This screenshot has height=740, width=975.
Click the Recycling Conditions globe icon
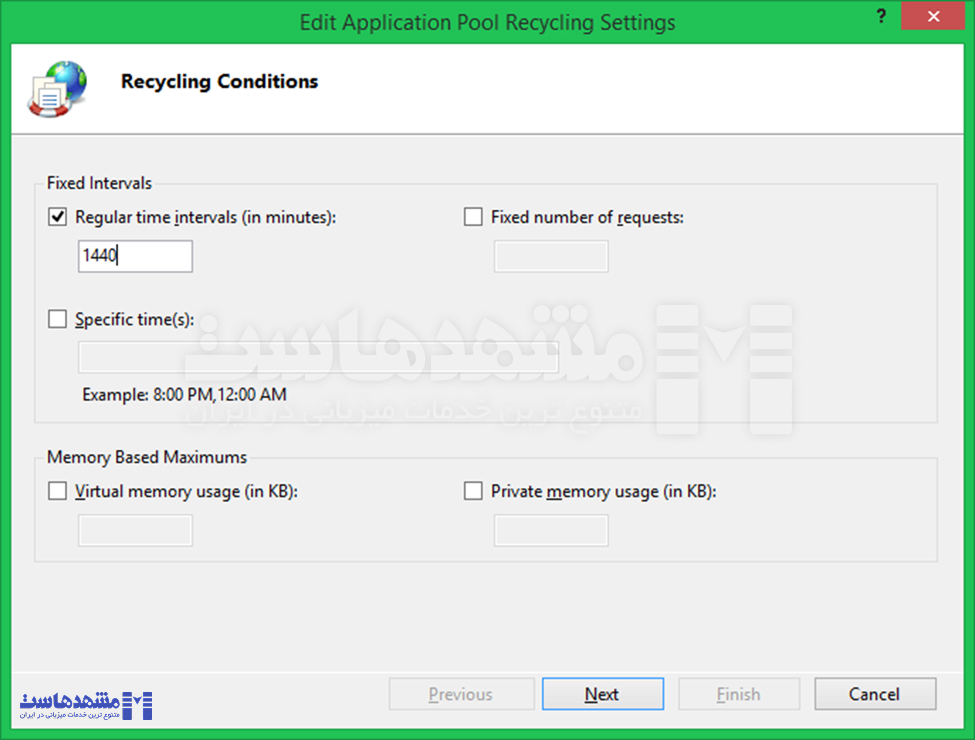57,89
